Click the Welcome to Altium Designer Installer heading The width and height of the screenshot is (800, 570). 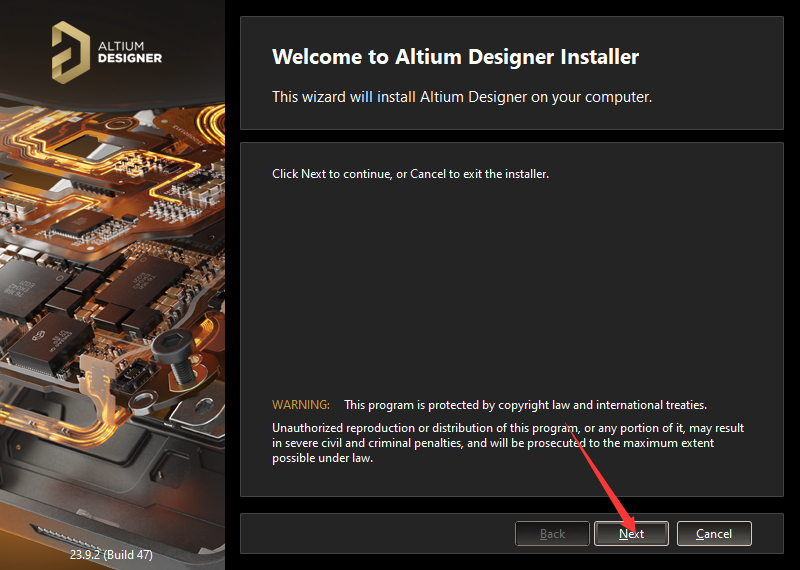(x=455, y=57)
